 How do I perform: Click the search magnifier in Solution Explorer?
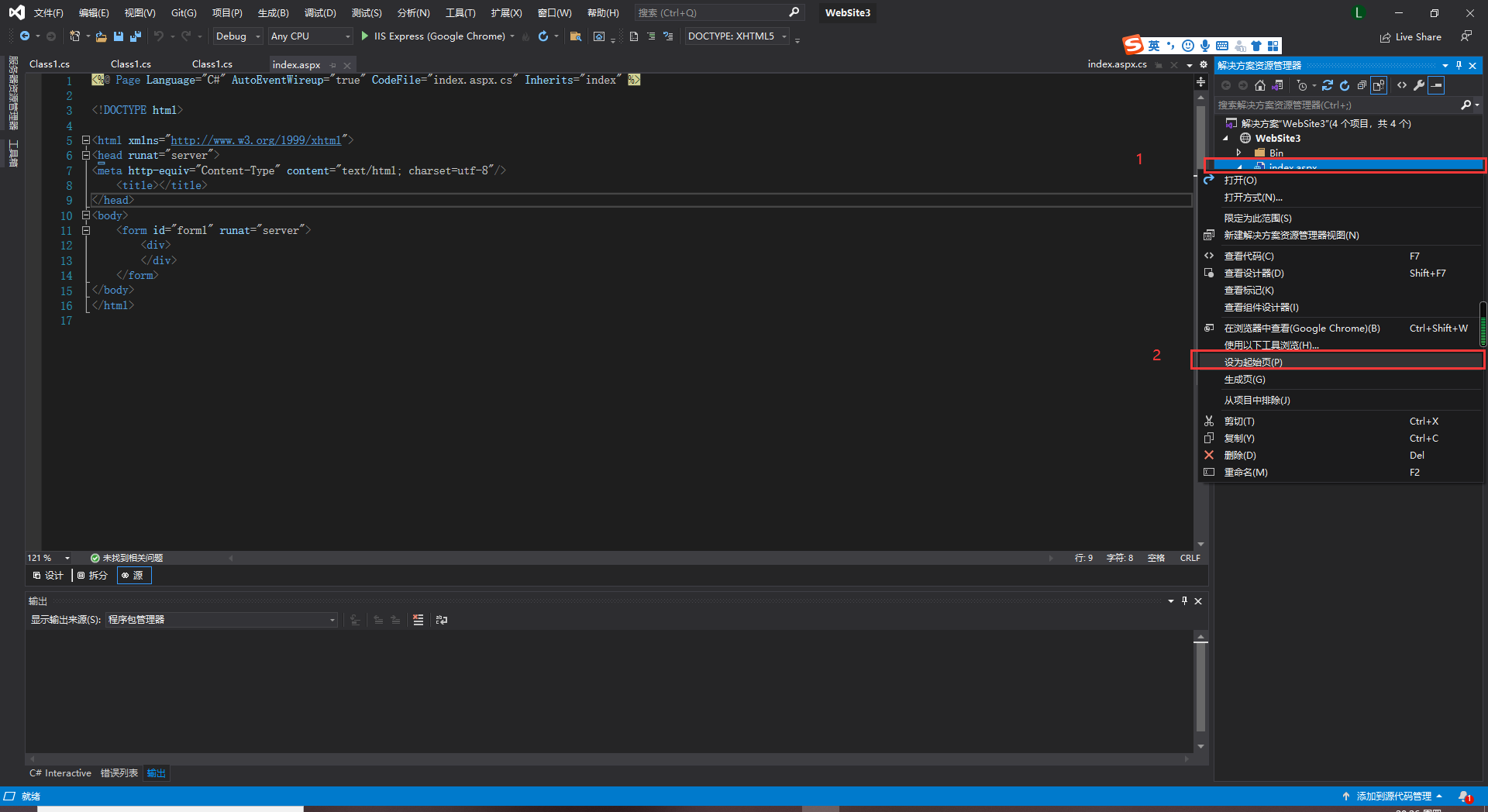(1466, 105)
